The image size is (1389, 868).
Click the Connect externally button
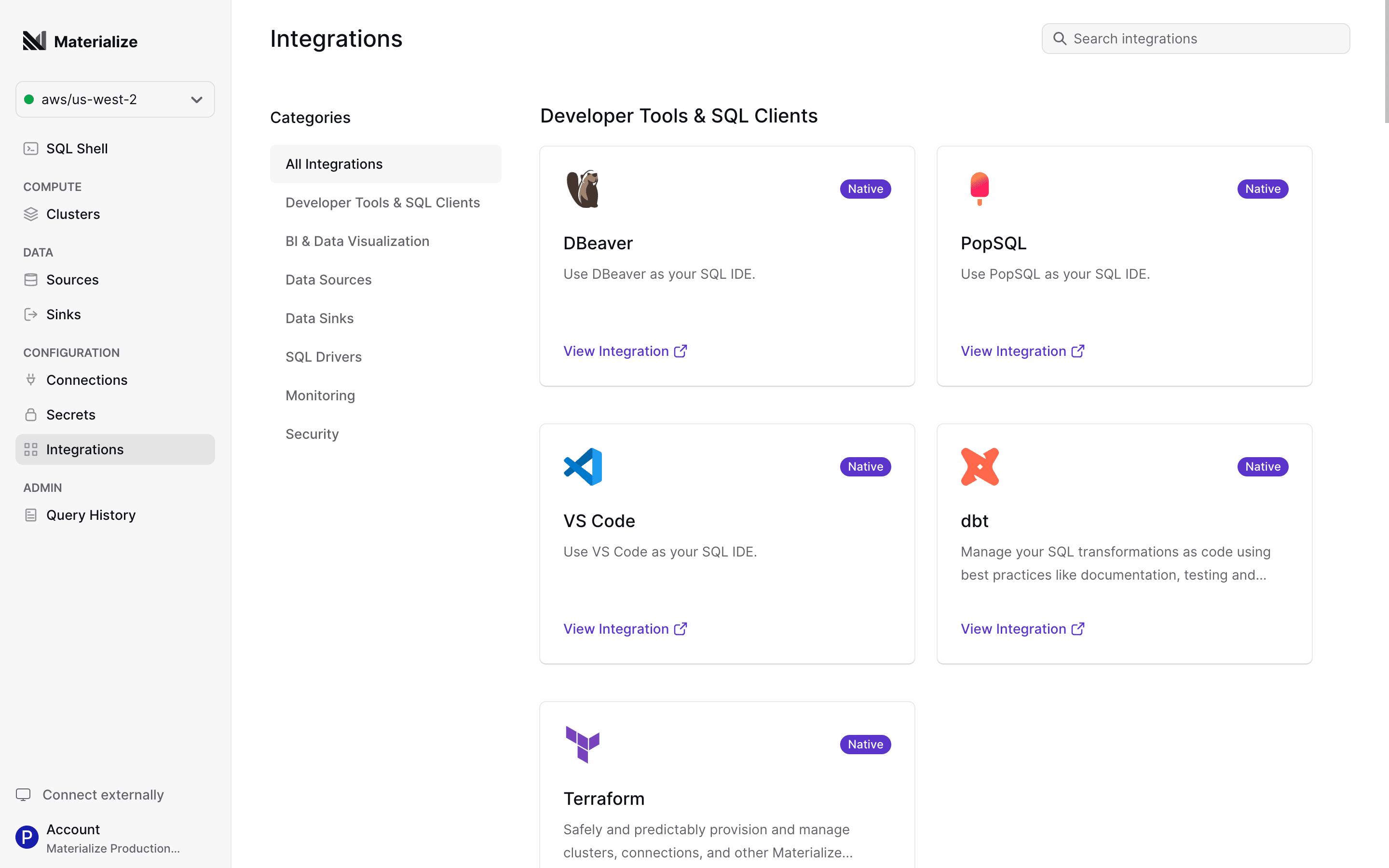(90, 795)
